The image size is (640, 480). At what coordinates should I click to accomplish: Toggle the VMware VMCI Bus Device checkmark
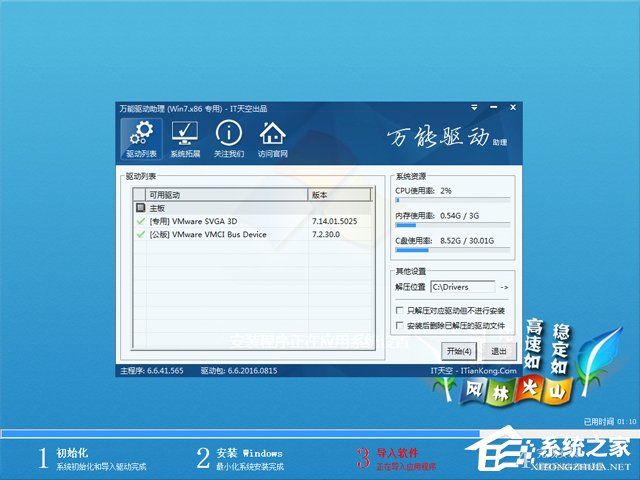[141, 234]
